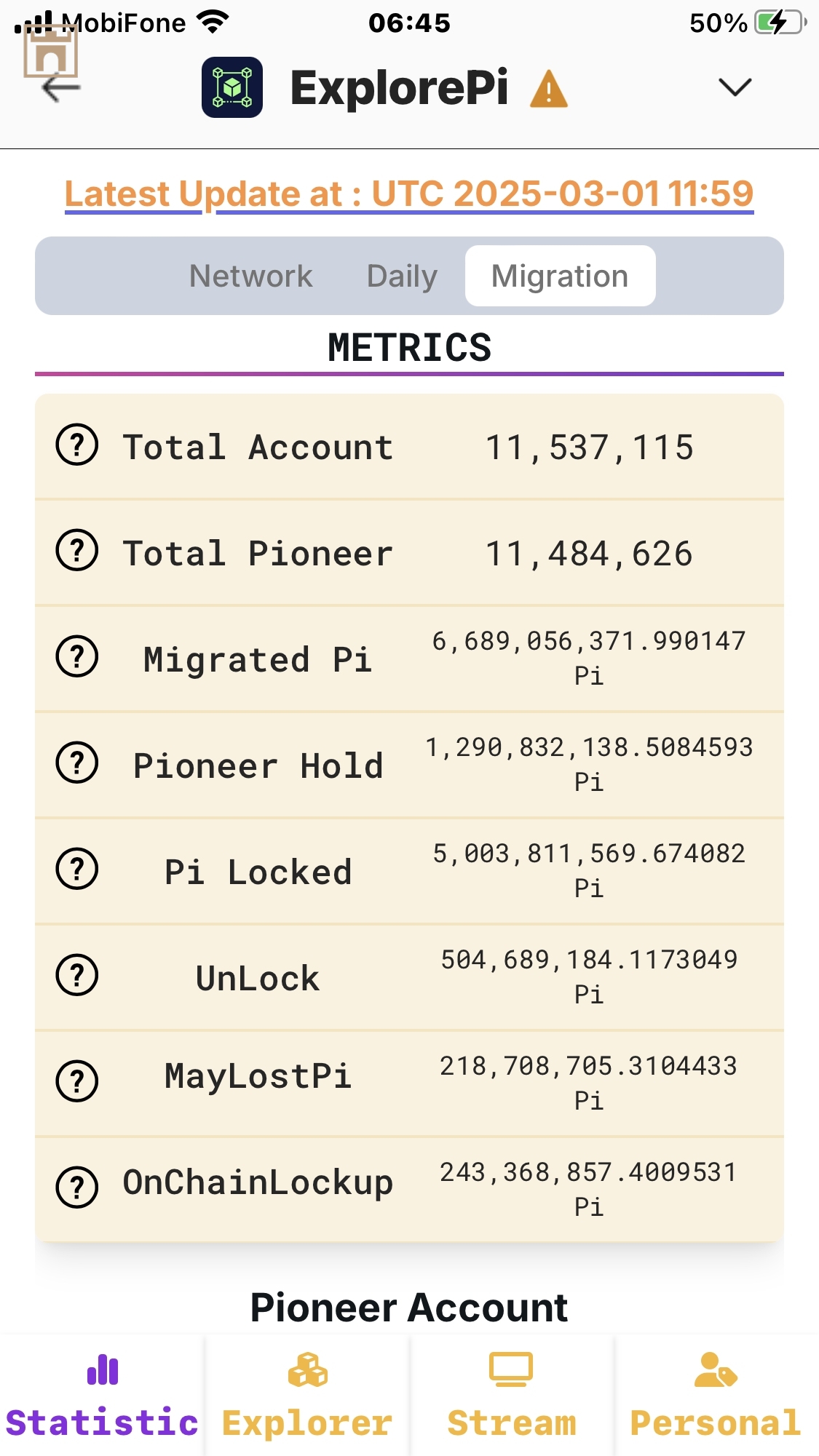Open the Migrated Pi help icon
The height and width of the screenshot is (1456, 819).
77,657
